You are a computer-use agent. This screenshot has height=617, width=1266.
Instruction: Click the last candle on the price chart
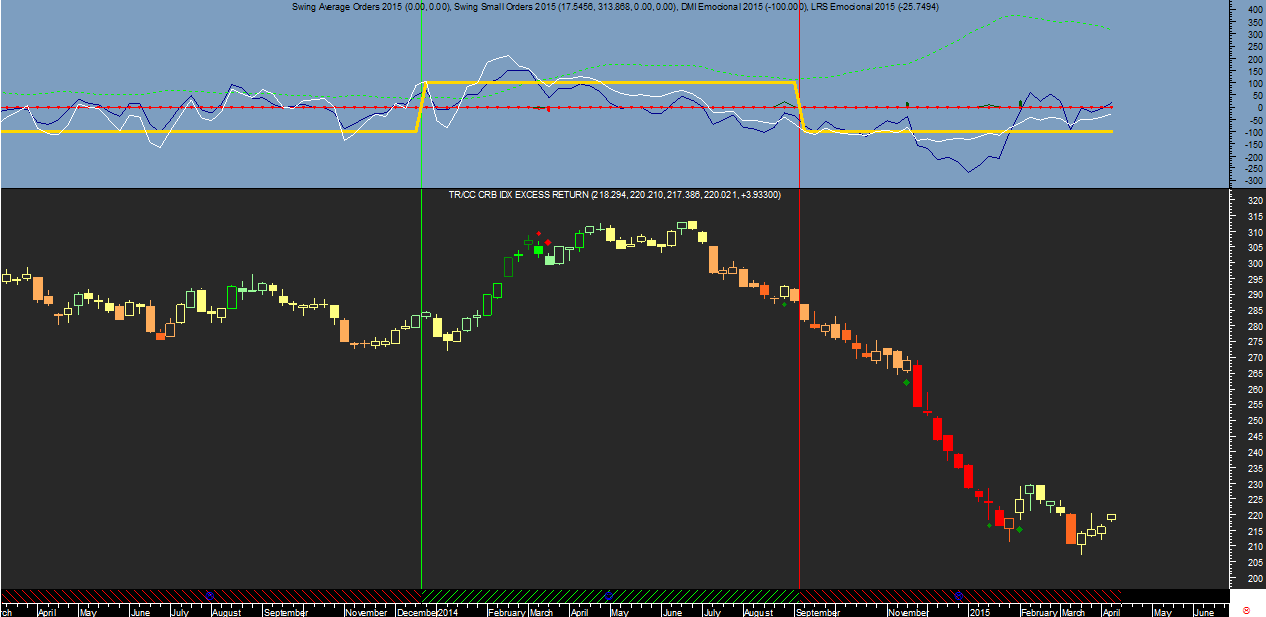1111,517
